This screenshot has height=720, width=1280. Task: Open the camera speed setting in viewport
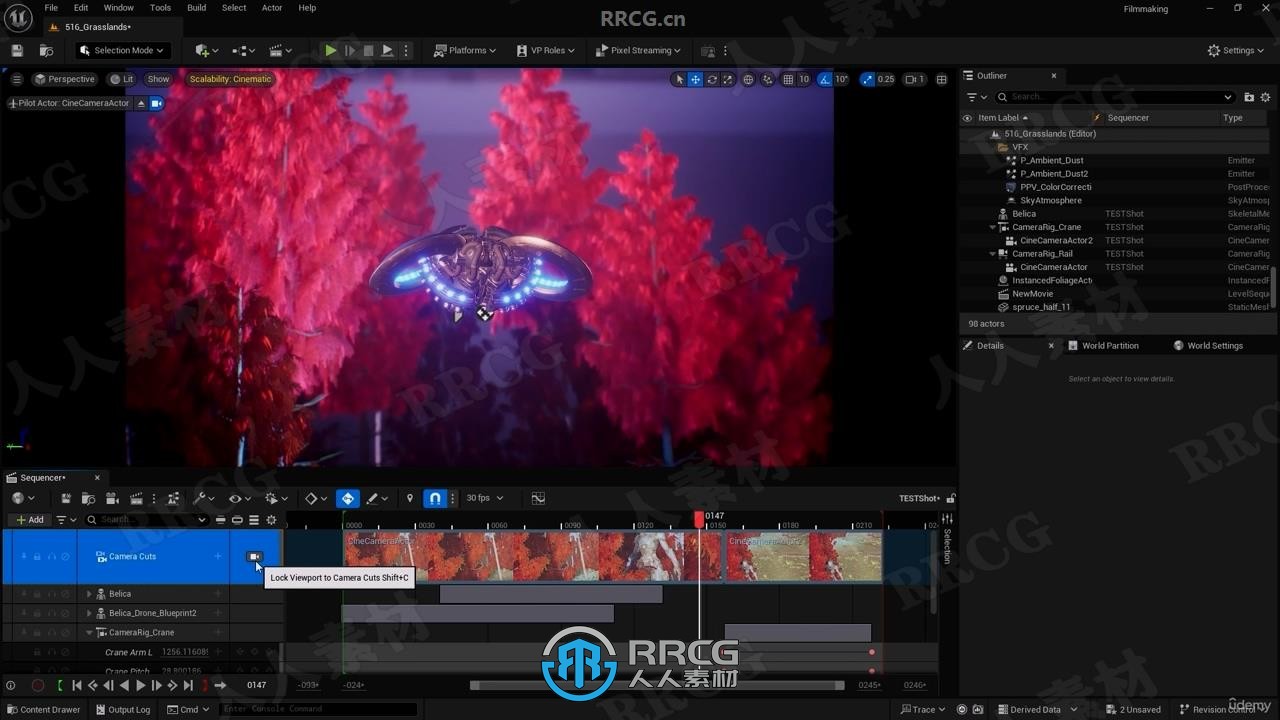point(914,79)
